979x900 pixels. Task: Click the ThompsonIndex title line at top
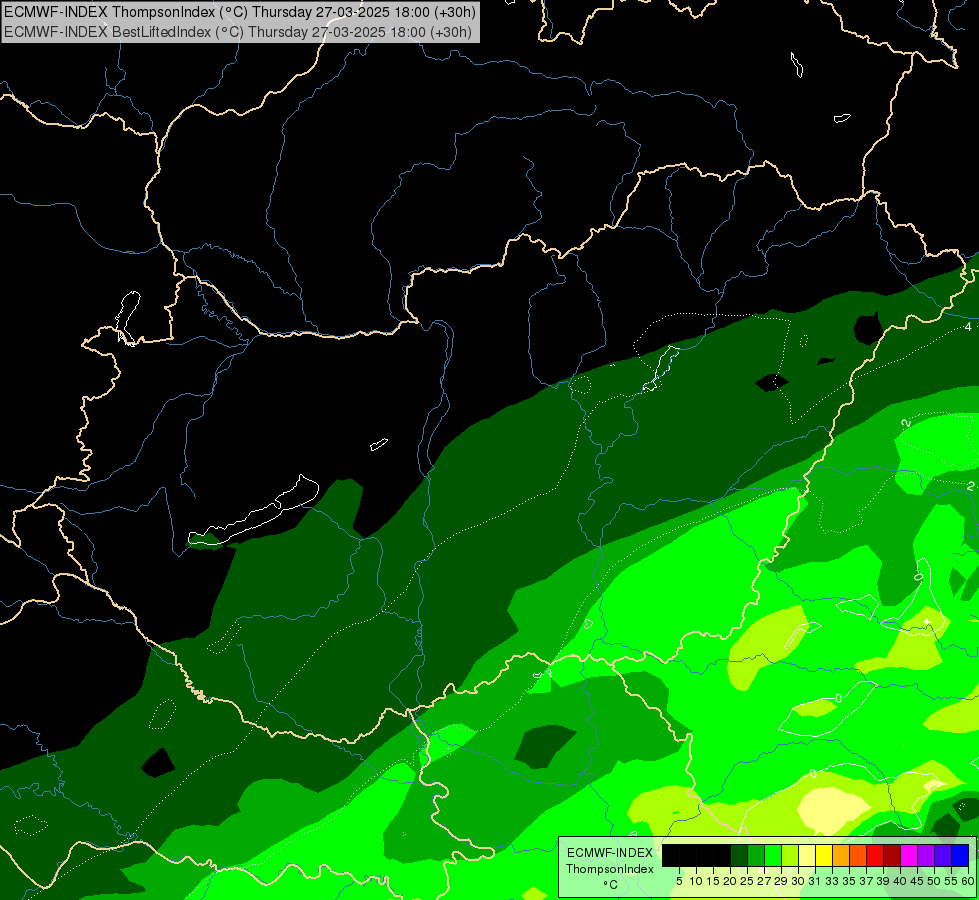pyautogui.click(x=240, y=12)
